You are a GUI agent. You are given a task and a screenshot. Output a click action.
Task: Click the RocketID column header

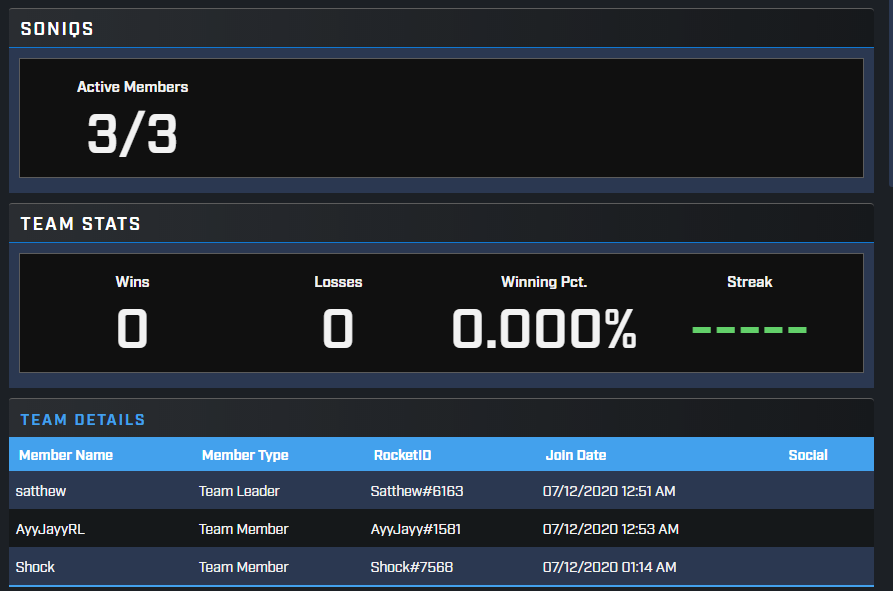pos(403,455)
